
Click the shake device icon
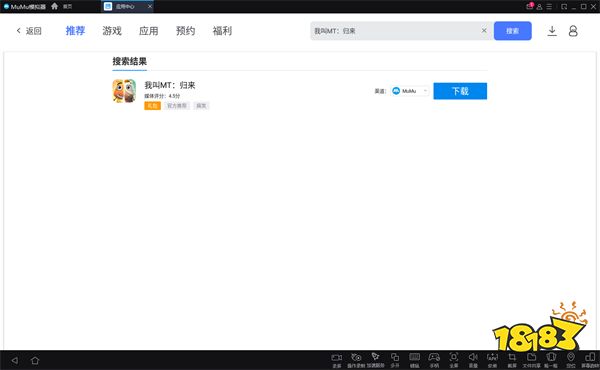click(551, 360)
